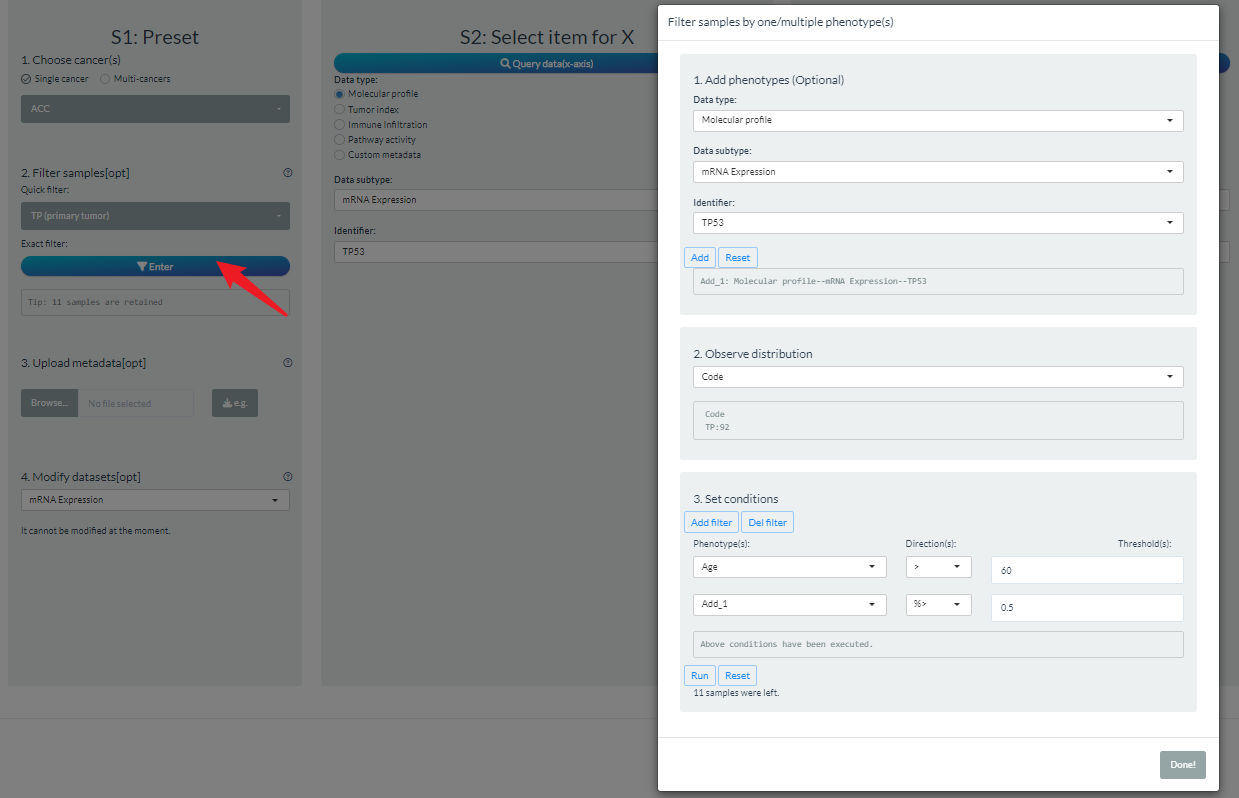Open Modify datasets mRNA Expression dropdown
Image resolution: width=1239 pixels, height=798 pixels.
155,500
